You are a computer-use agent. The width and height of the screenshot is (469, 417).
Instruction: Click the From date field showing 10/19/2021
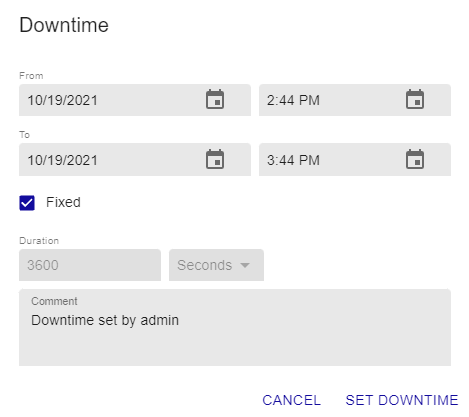click(x=135, y=100)
